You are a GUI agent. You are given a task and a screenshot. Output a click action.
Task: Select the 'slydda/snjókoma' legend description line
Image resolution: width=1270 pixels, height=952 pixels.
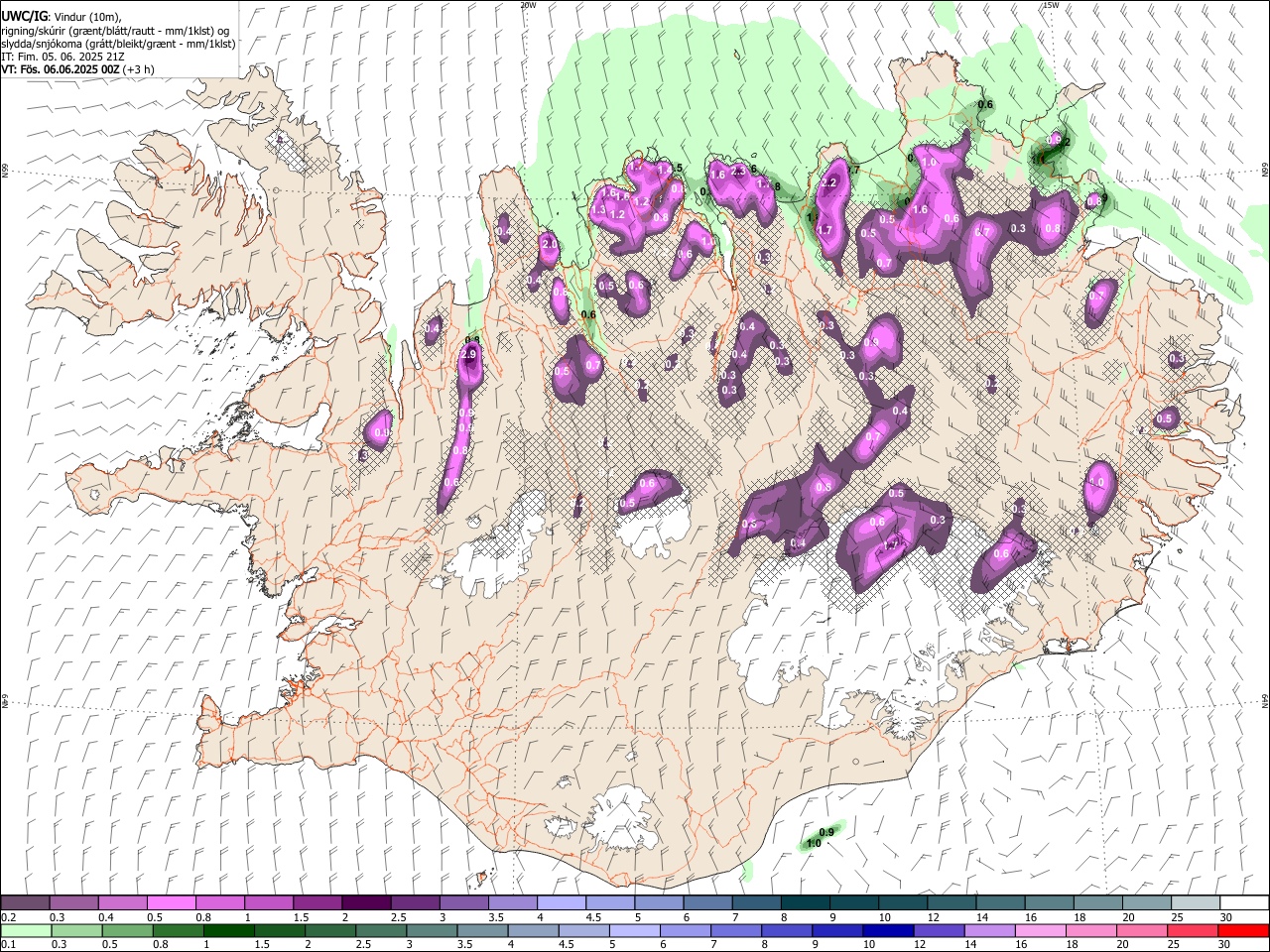(x=118, y=44)
